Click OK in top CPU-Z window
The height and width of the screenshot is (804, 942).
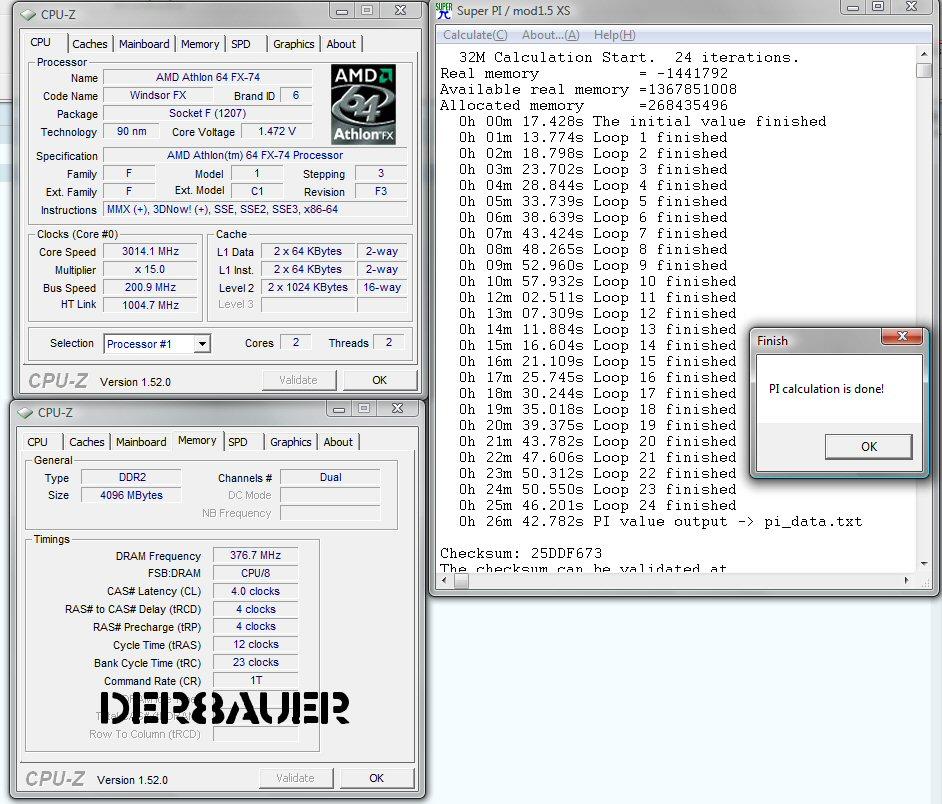pyautogui.click(x=380, y=380)
